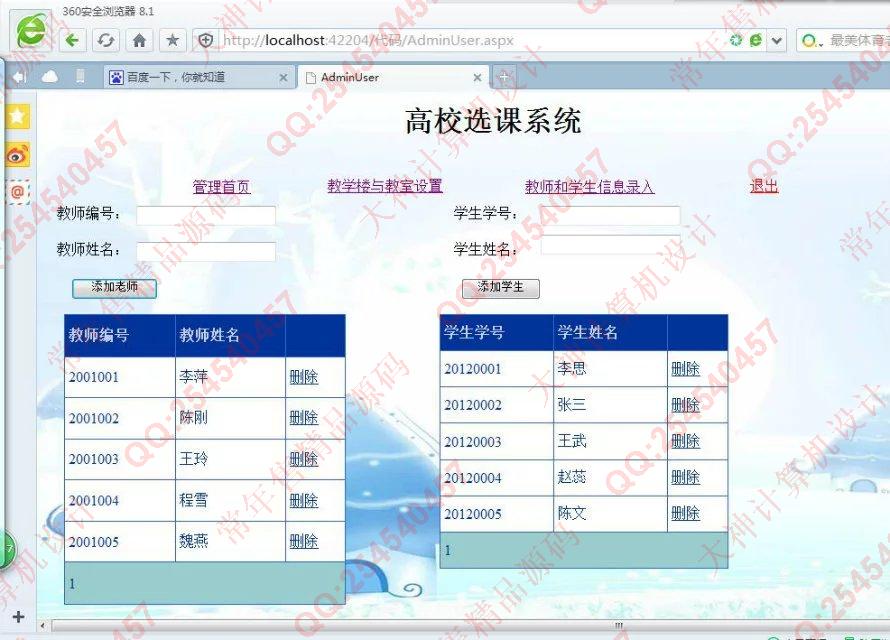
Task: Click cloud icon in tab bar
Action: click(x=50, y=77)
